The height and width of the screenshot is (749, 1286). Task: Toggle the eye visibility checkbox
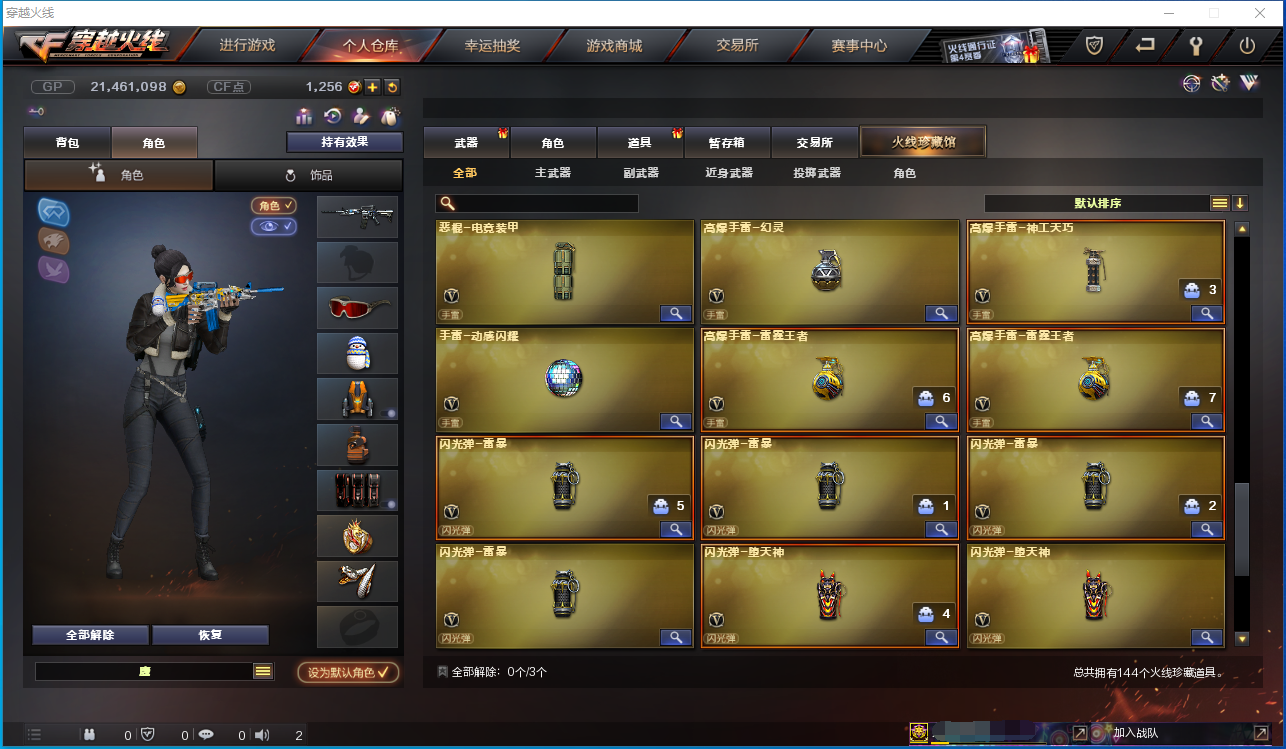(x=273, y=227)
